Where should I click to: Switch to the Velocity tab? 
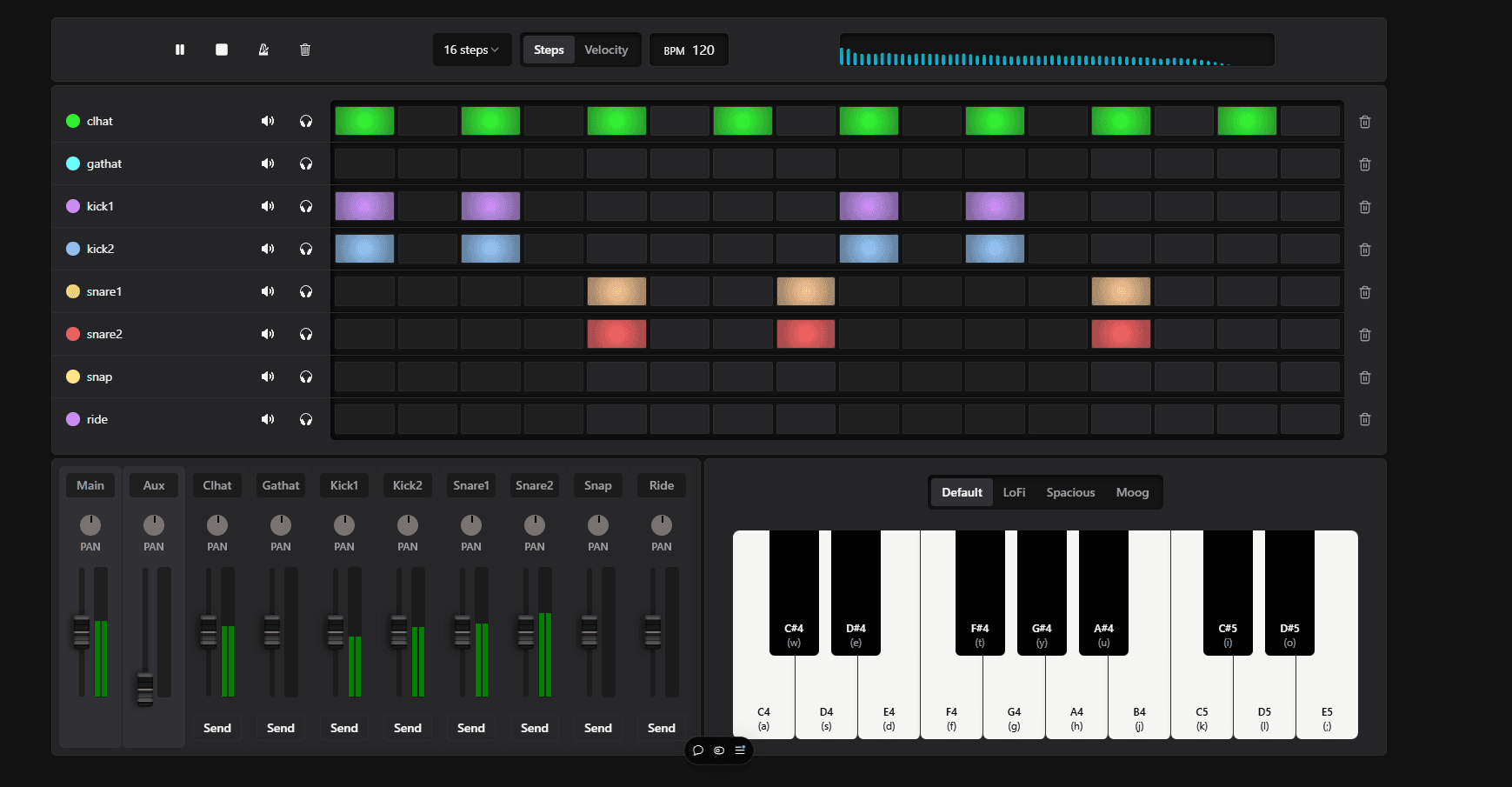[606, 50]
